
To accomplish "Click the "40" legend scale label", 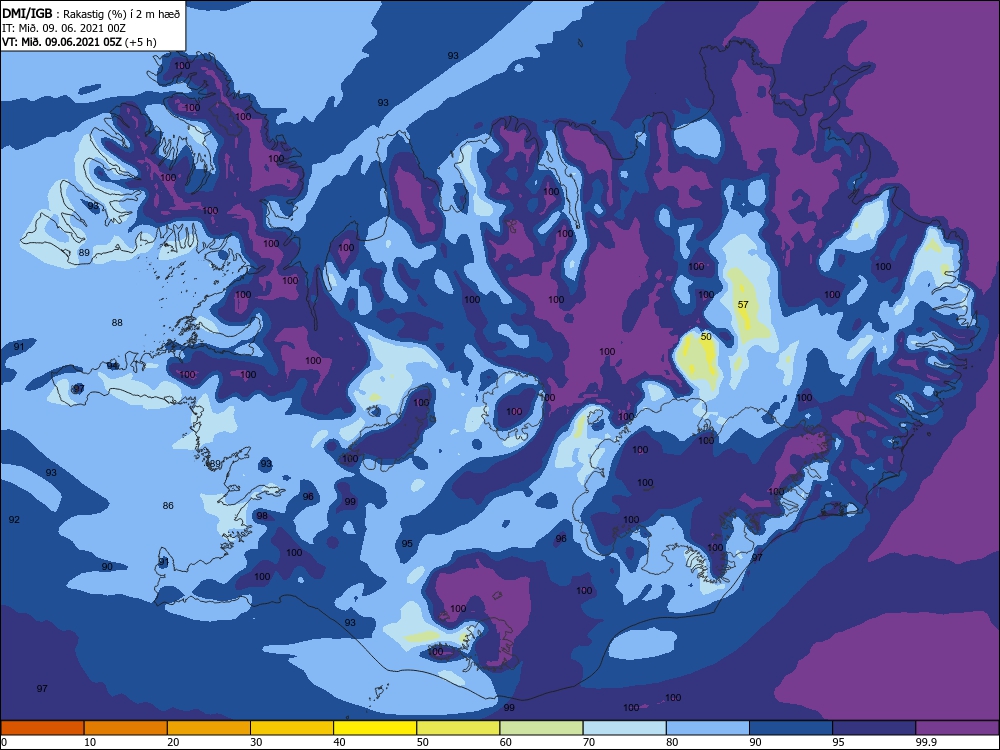I will tap(339, 742).
